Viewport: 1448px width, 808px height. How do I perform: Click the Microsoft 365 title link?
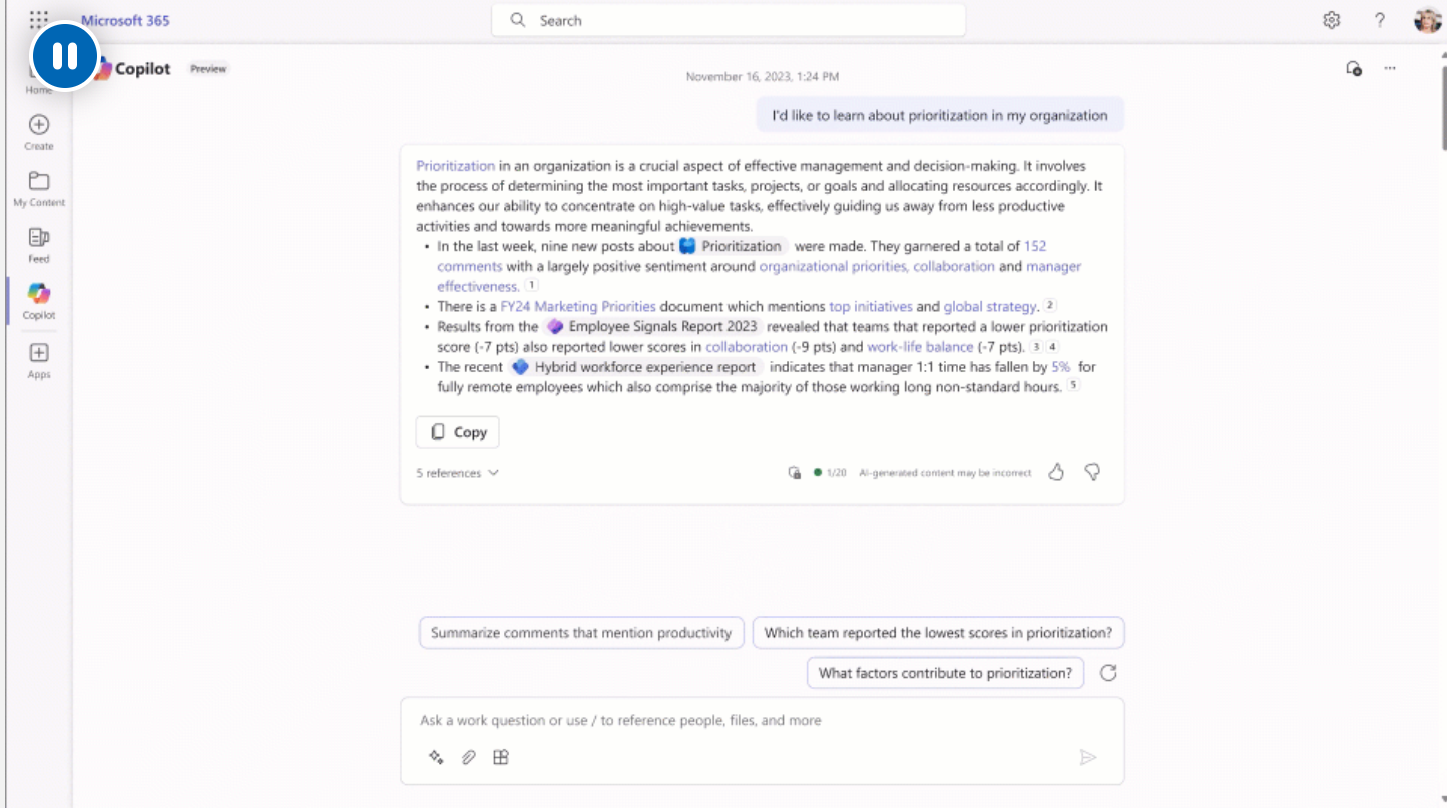[125, 20]
